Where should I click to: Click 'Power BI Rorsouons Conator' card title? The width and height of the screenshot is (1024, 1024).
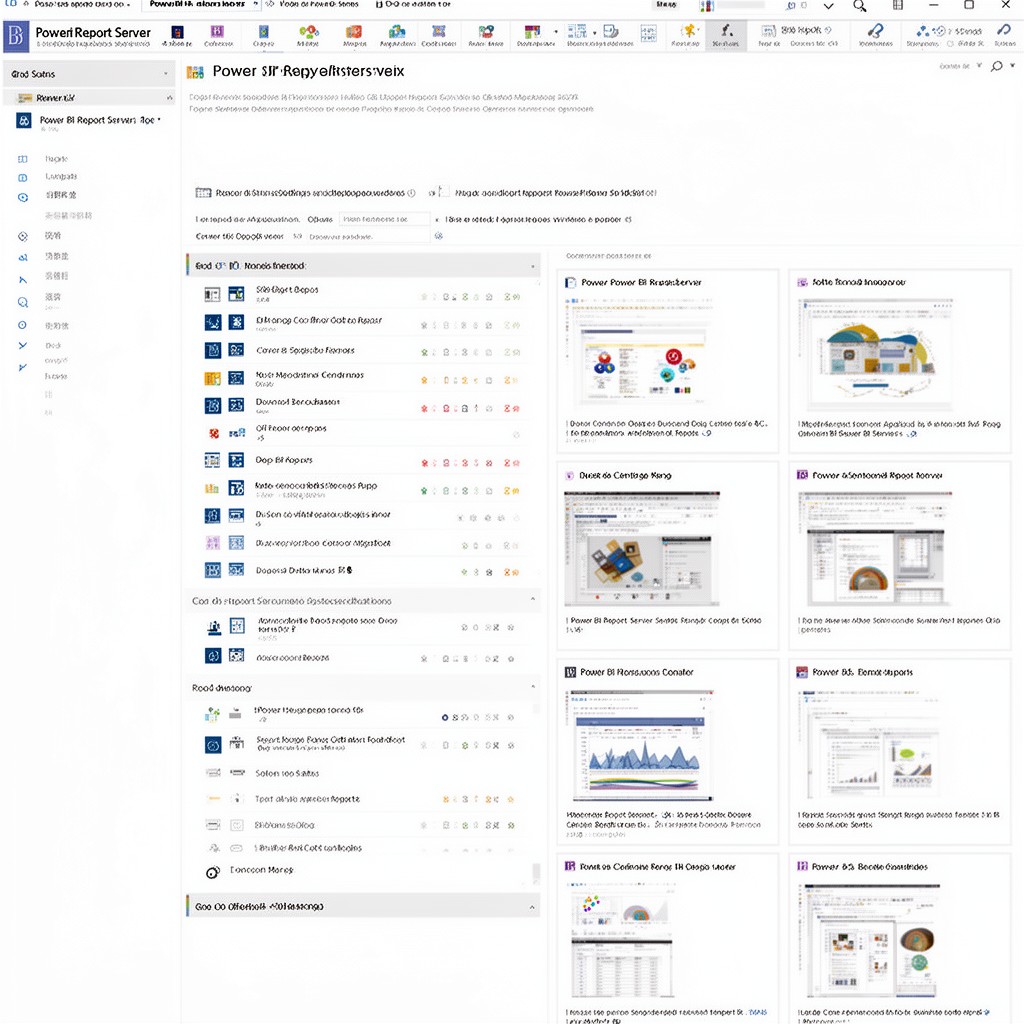[637, 672]
